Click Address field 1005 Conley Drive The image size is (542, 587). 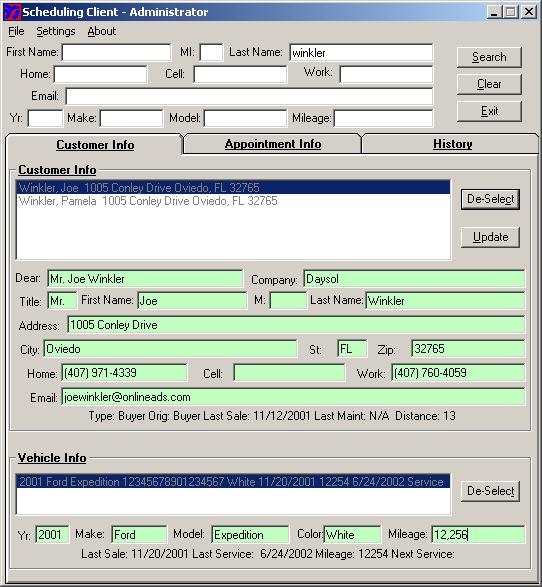tap(296, 325)
